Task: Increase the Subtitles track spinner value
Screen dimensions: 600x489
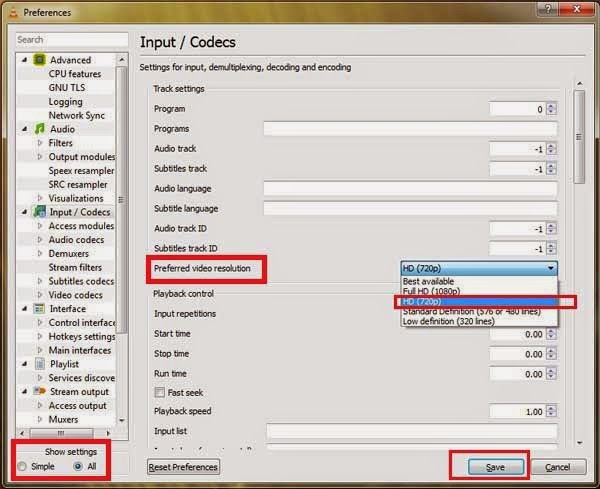Action: [x=551, y=166]
